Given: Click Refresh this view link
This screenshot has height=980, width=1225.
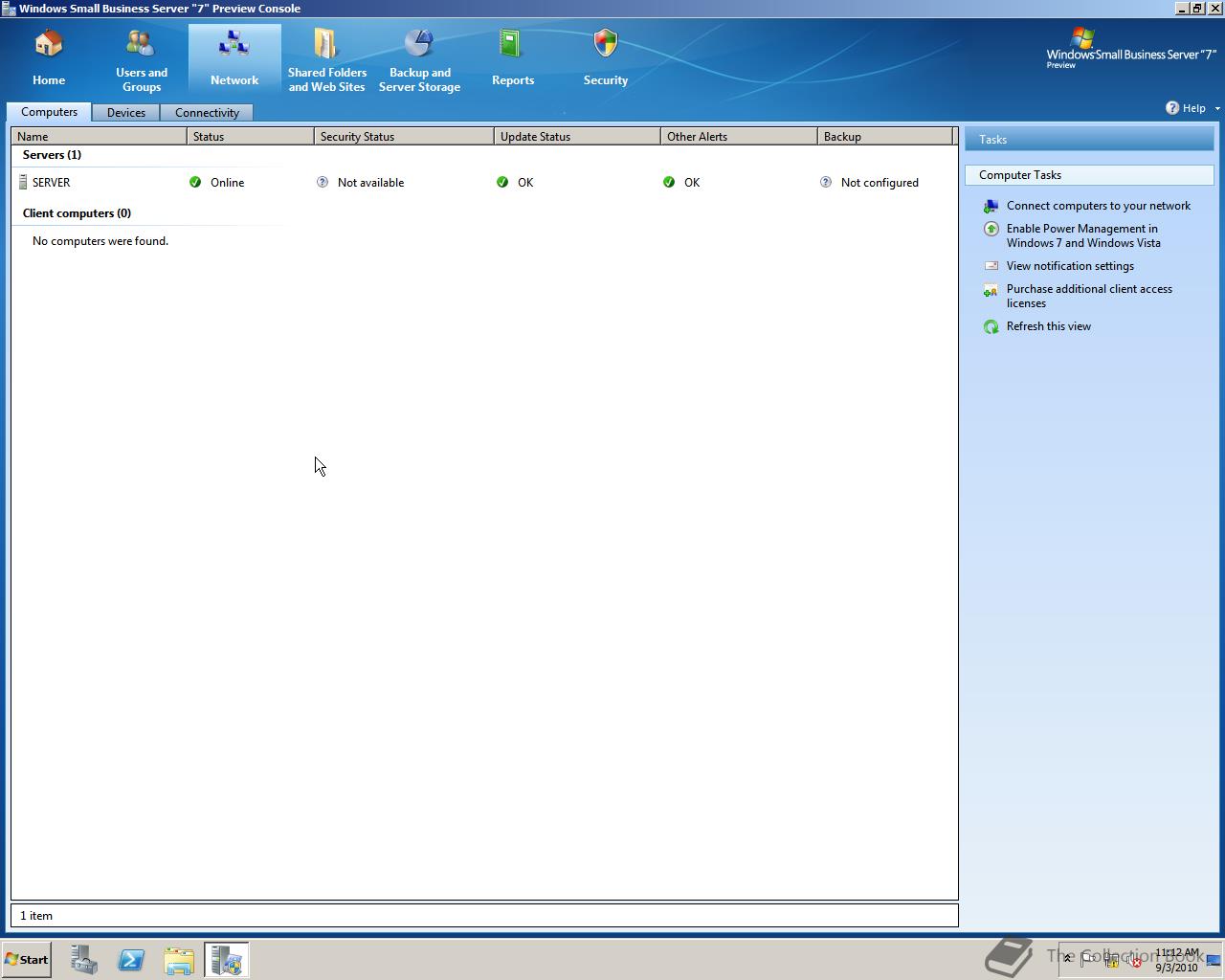Looking at the screenshot, I should click(x=1049, y=326).
